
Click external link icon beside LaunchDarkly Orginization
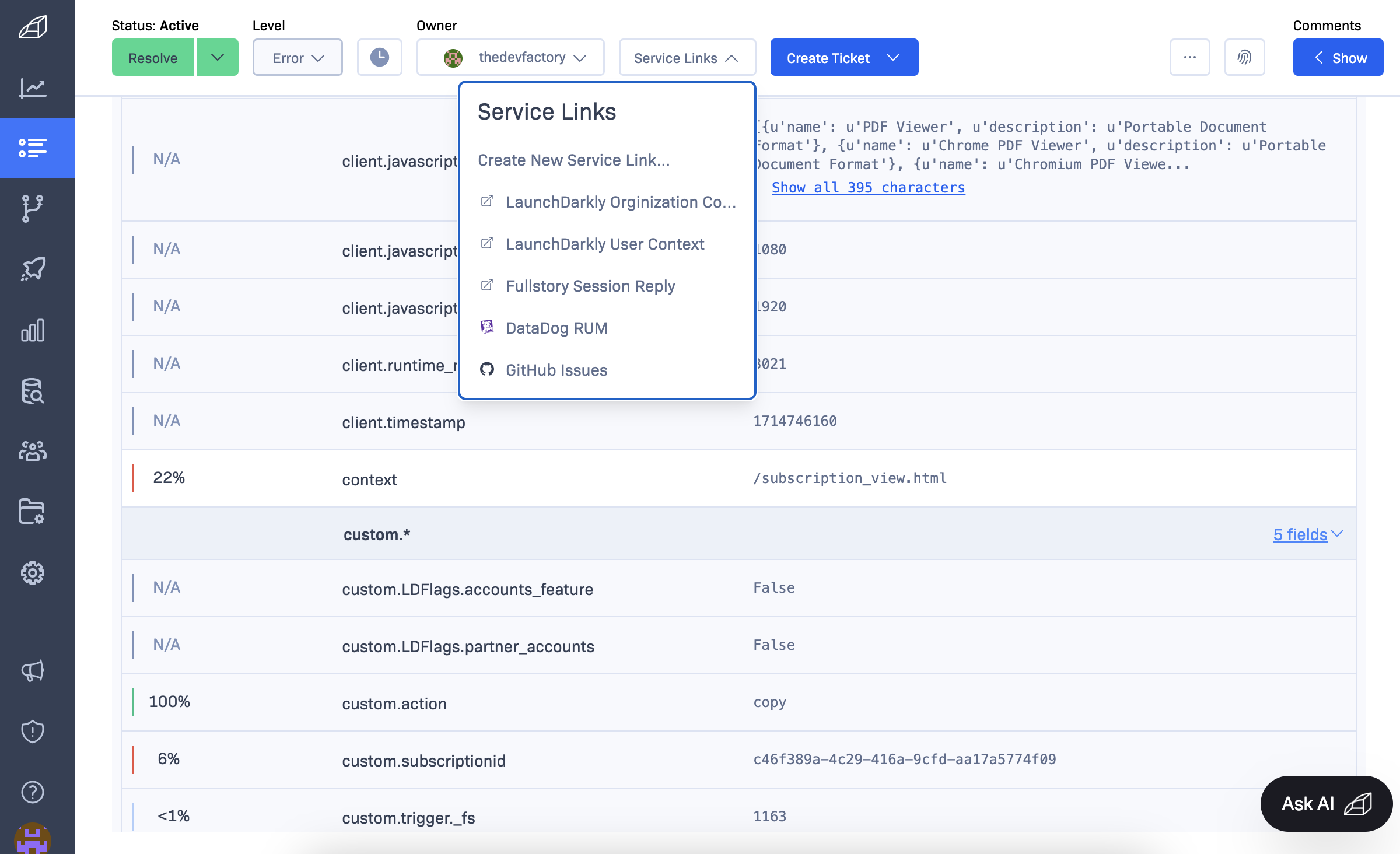coord(487,201)
